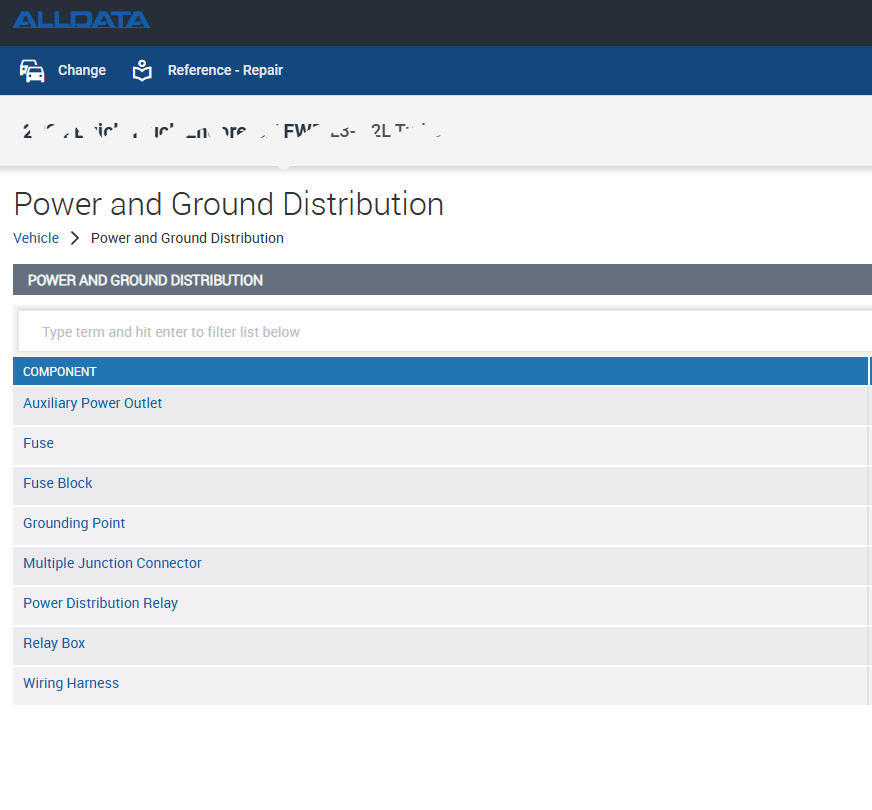Viewport: 872px width, 810px height.
Task: Open the Relay Box component
Action: pyautogui.click(x=54, y=644)
